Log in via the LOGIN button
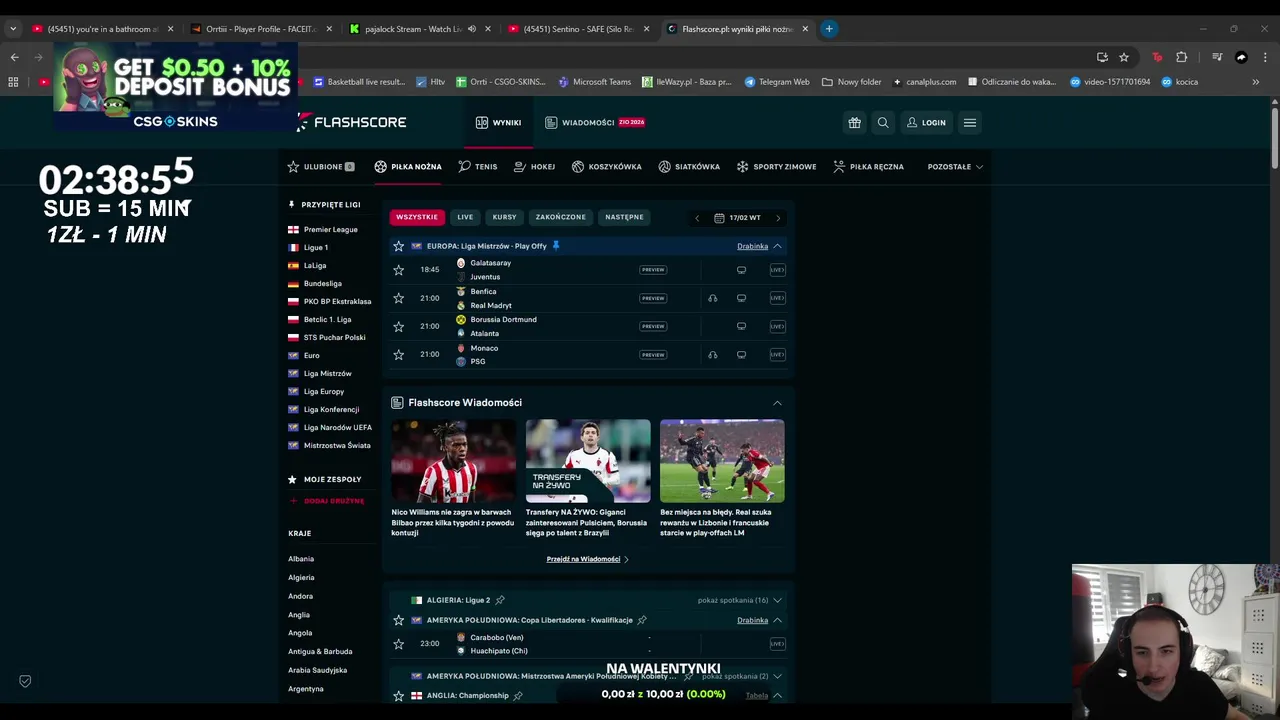The height and width of the screenshot is (720, 1280). point(926,122)
